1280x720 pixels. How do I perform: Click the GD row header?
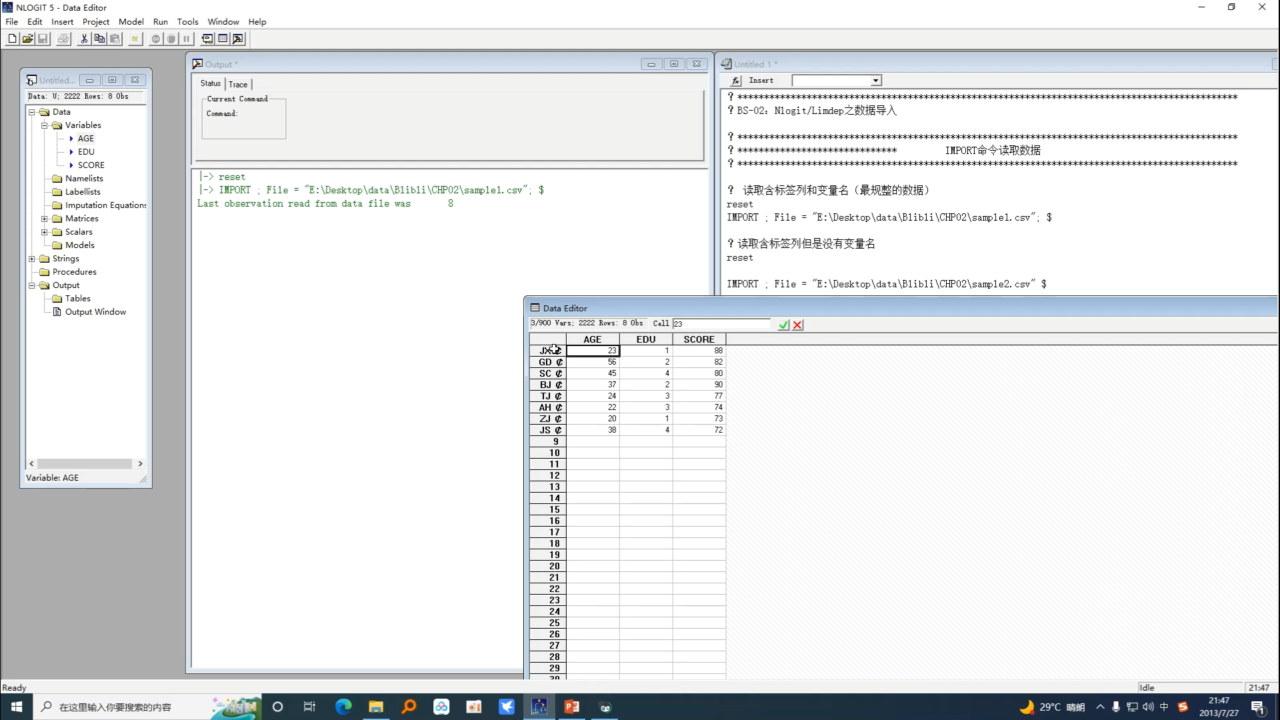[548, 362]
